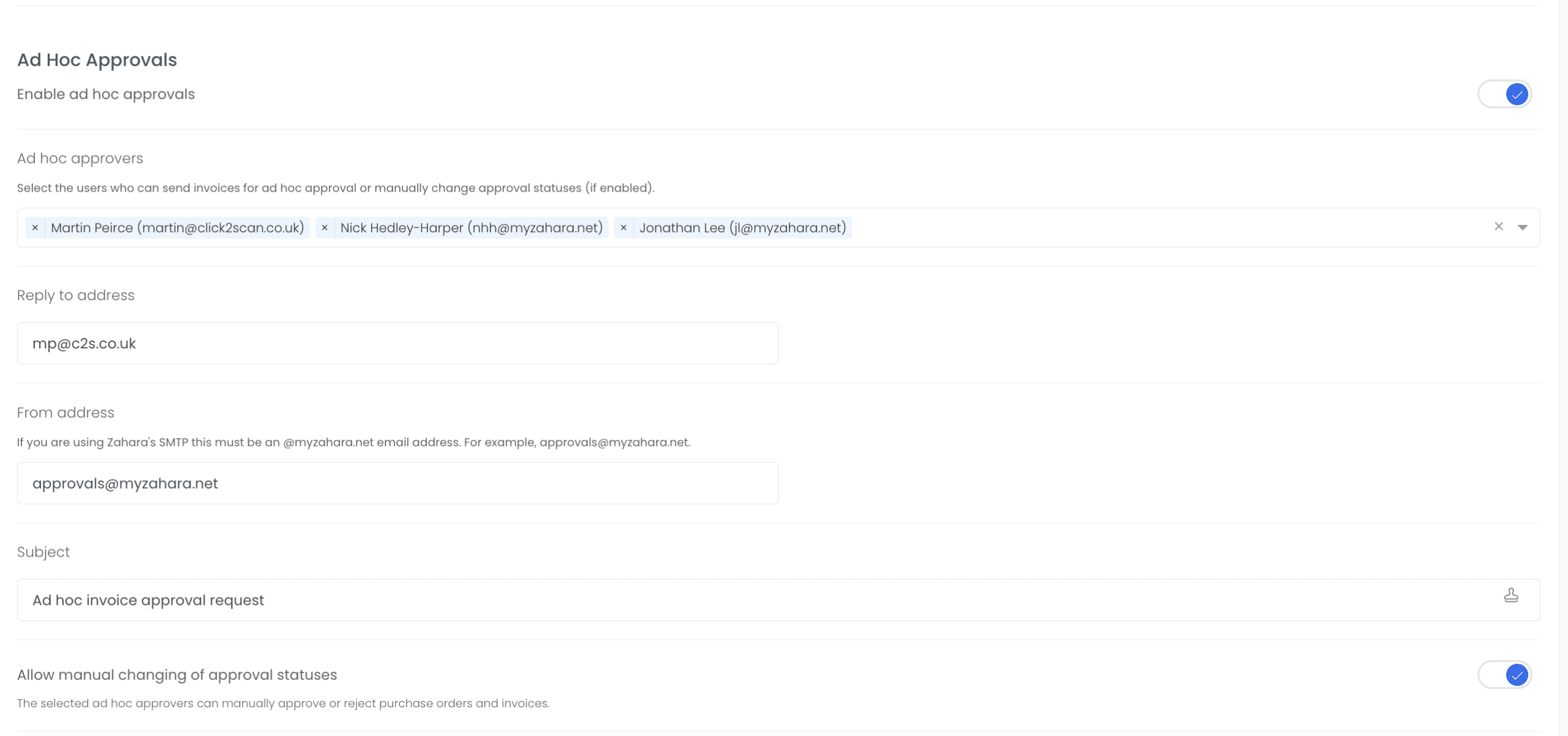1568x736 pixels.
Task: Click the Subject input field
Action: 778,600
